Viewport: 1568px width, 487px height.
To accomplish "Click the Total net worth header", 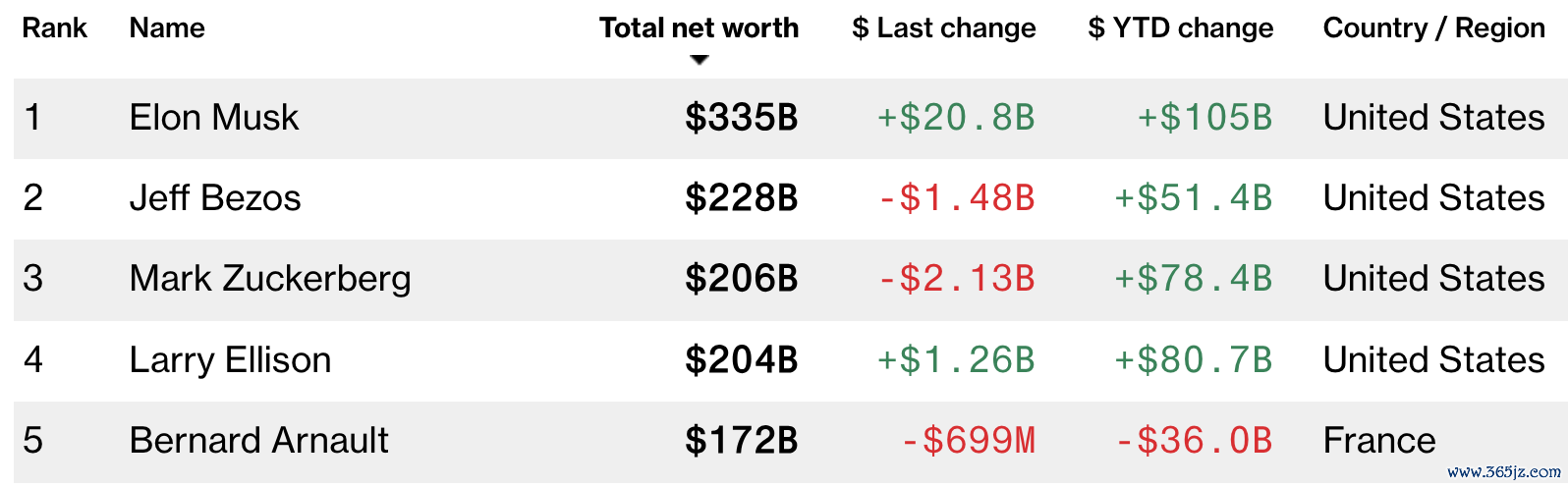I will [700, 28].
